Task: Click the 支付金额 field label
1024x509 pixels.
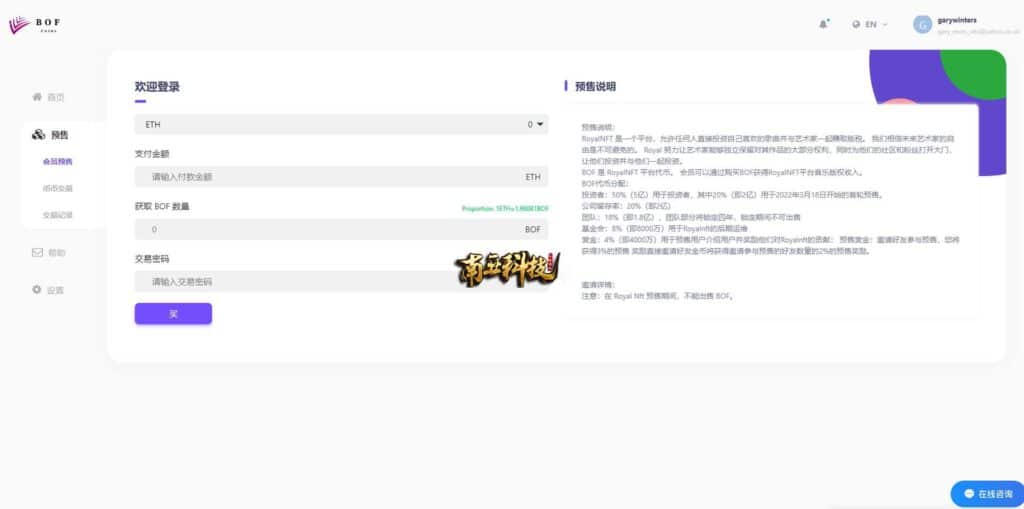Action: [152, 154]
